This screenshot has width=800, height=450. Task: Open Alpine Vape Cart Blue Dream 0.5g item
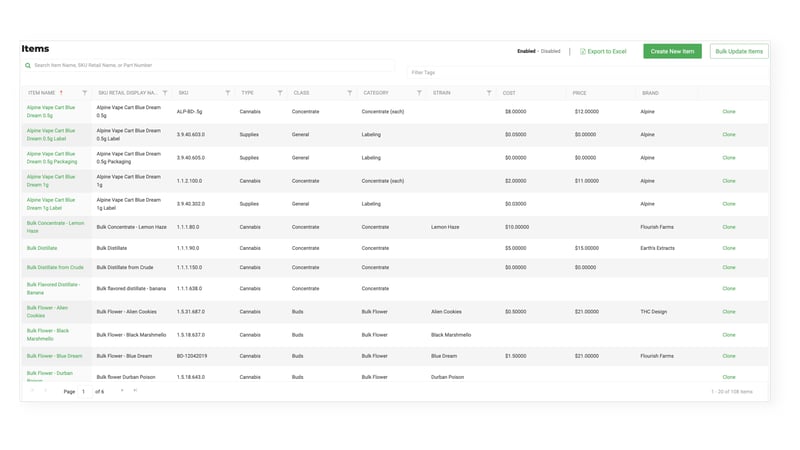click(51, 111)
